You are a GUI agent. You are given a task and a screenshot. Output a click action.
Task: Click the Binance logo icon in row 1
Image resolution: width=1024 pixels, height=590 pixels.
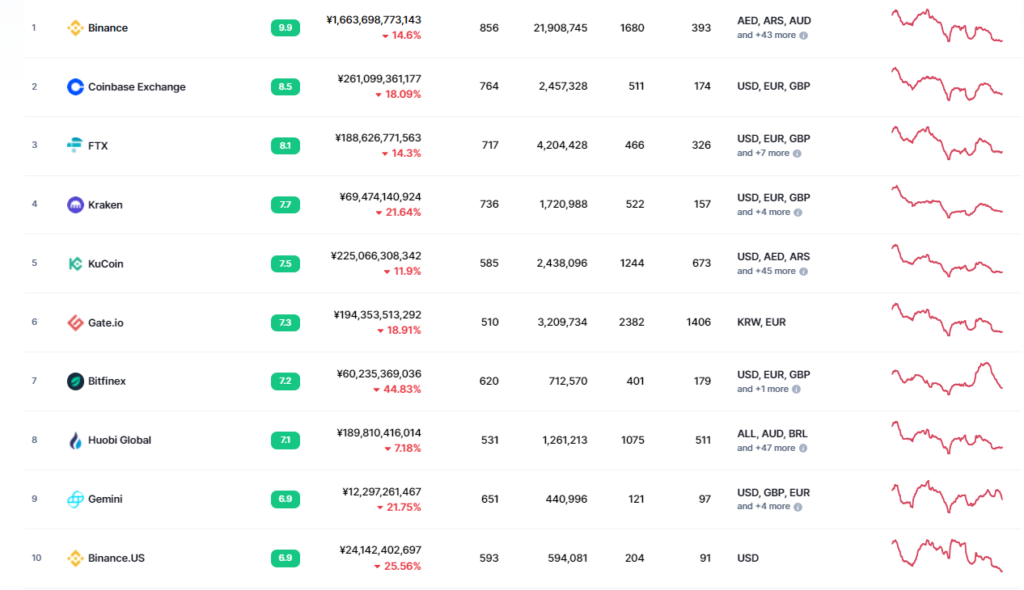pyautogui.click(x=75, y=28)
